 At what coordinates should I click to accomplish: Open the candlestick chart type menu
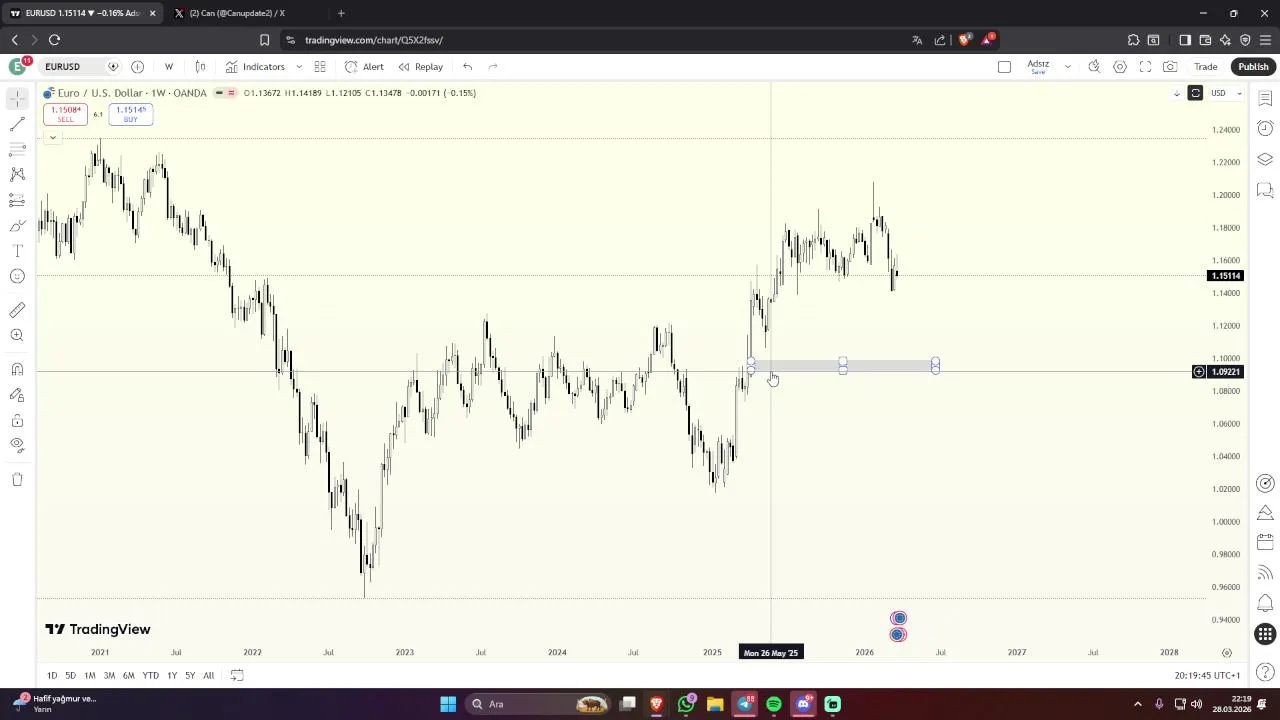200,67
